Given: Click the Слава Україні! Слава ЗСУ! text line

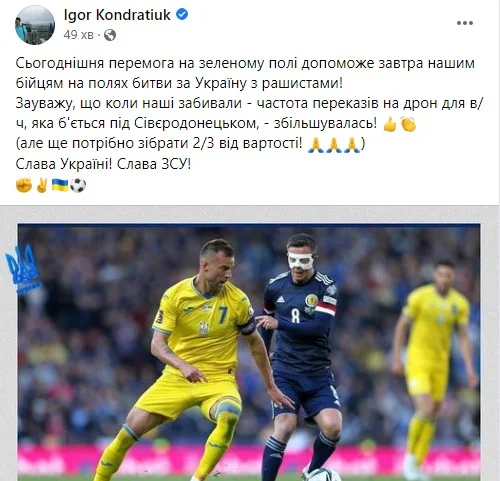Looking at the screenshot, I should [103, 164].
